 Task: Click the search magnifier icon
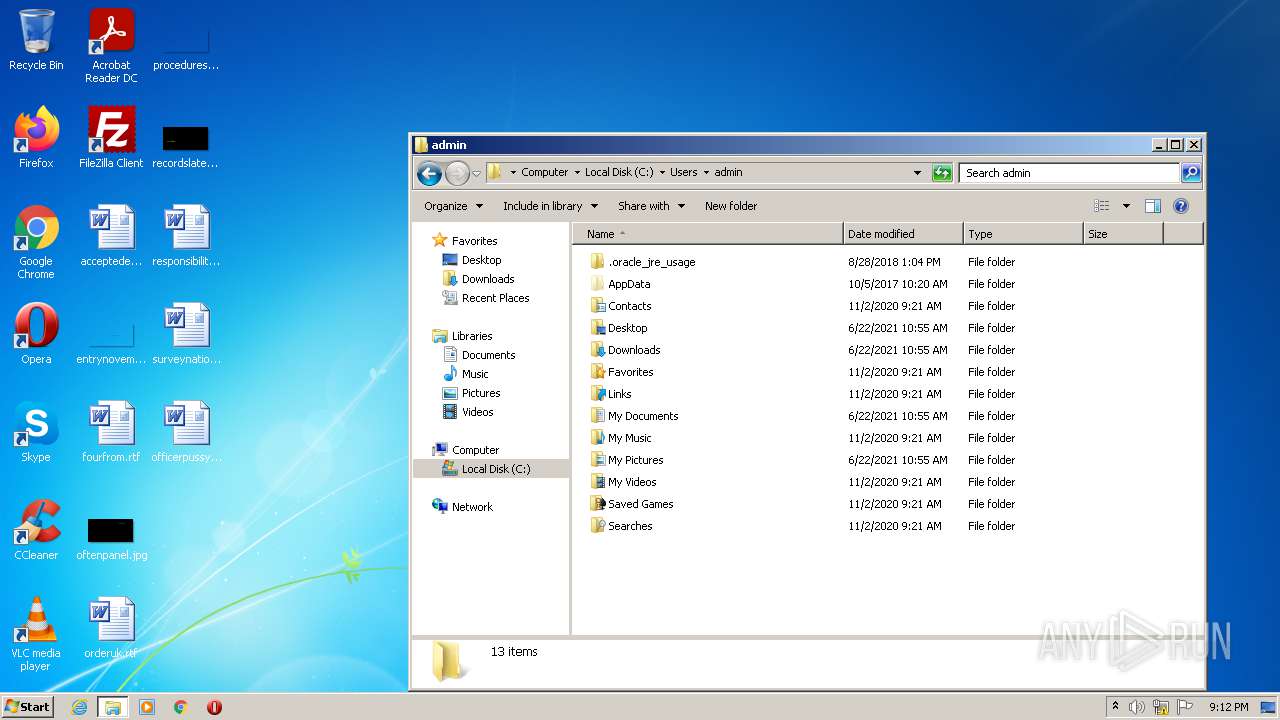[x=1190, y=173]
